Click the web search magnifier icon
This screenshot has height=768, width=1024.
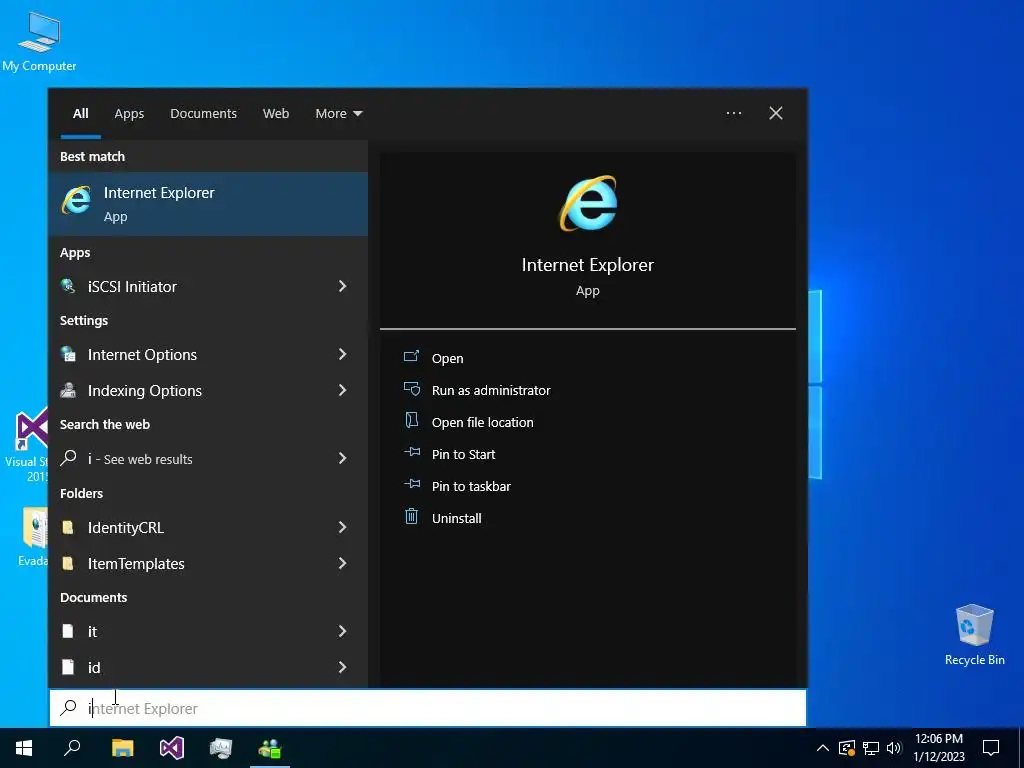[69, 458]
